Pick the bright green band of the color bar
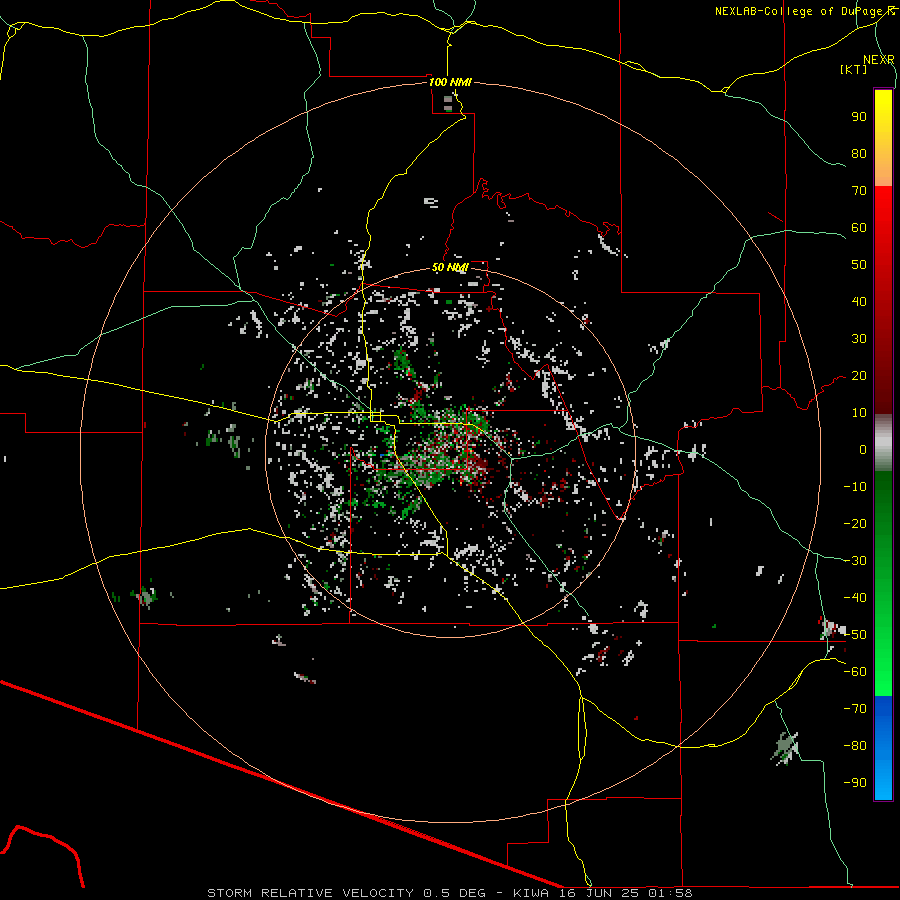Image resolution: width=900 pixels, height=900 pixels. tap(883, 666)
